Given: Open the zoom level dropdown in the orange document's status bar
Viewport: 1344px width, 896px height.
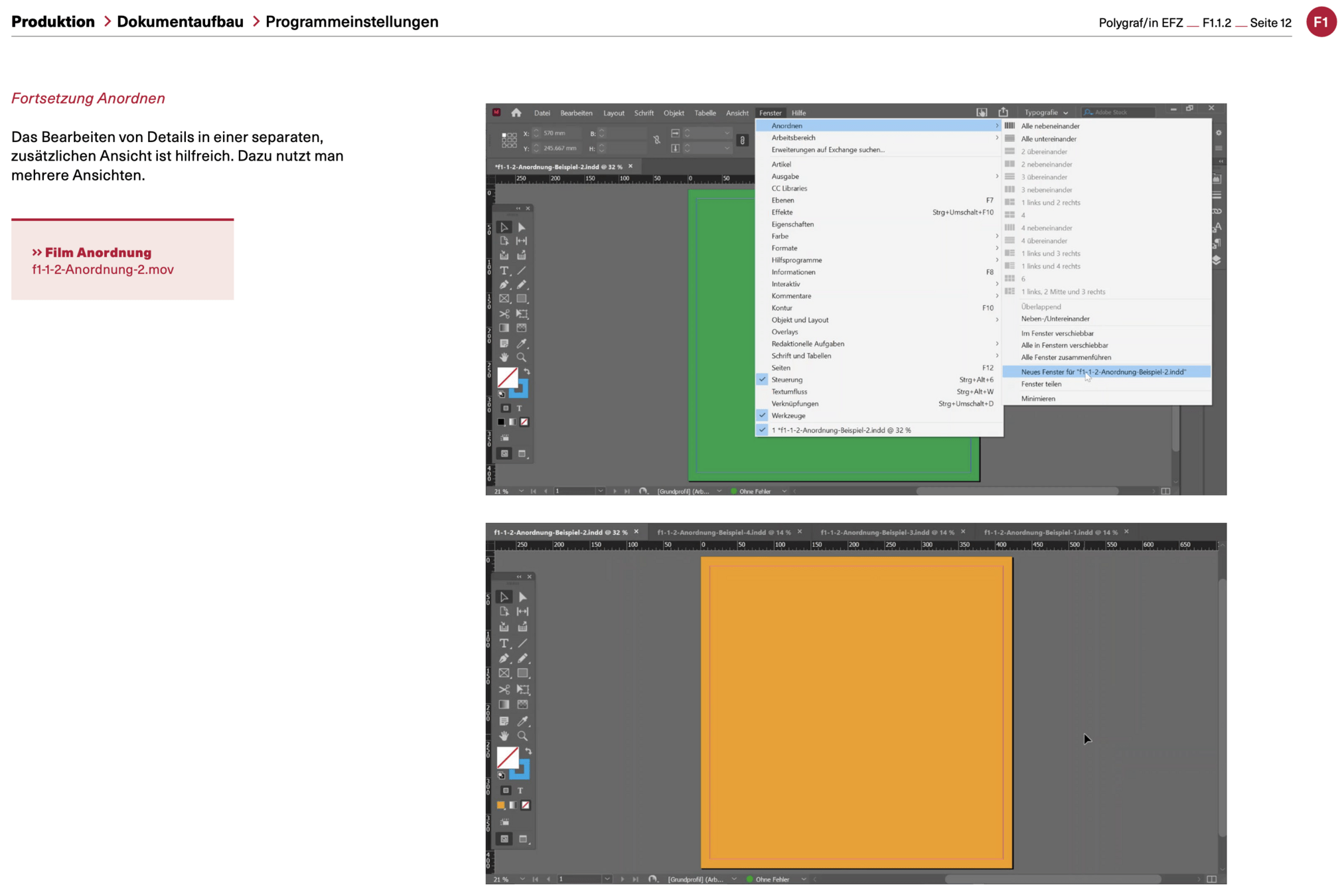Looking at the screenshot, I should click(x=522, y=879).
